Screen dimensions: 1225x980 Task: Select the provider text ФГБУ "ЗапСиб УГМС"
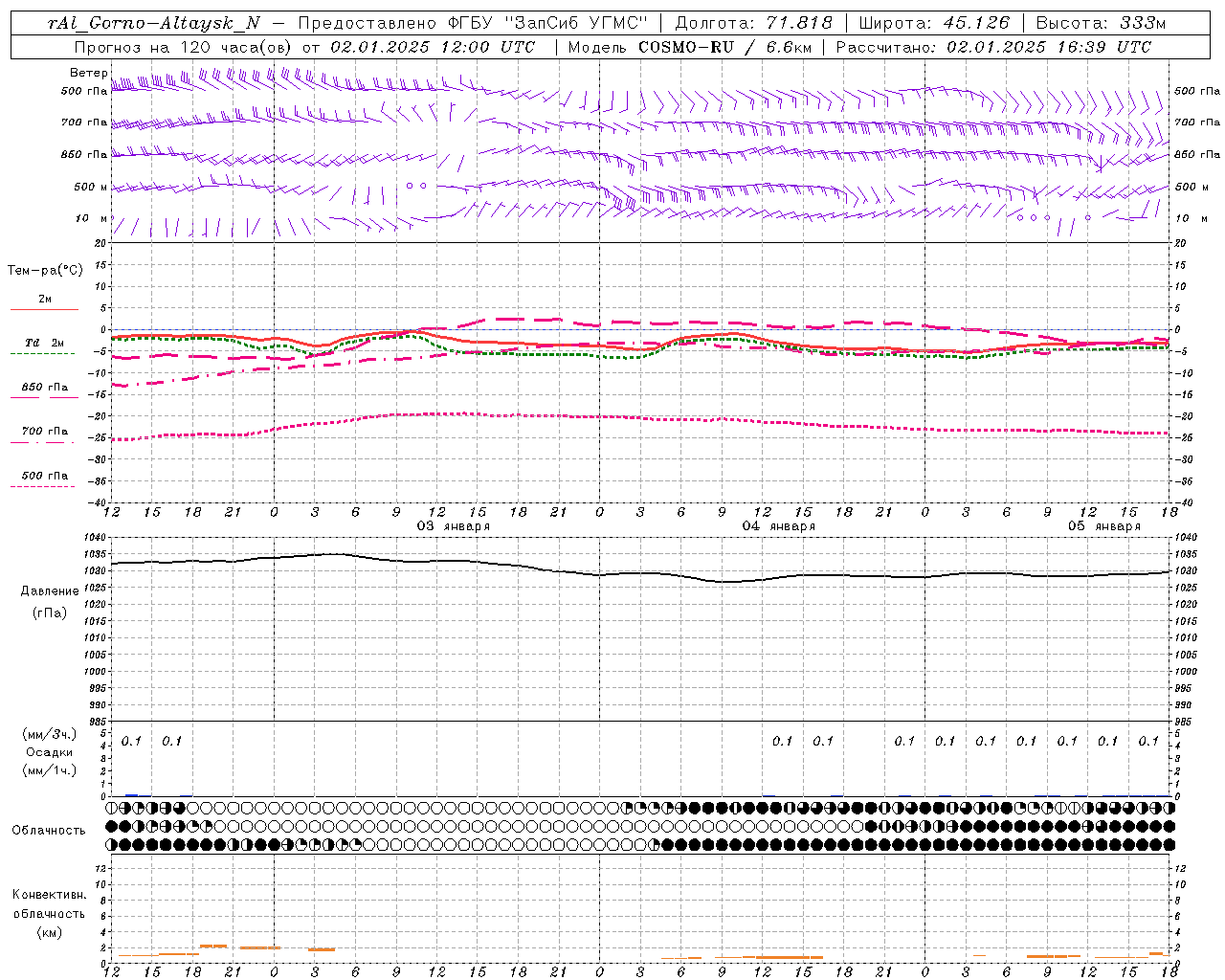click(x=547, y=23)
